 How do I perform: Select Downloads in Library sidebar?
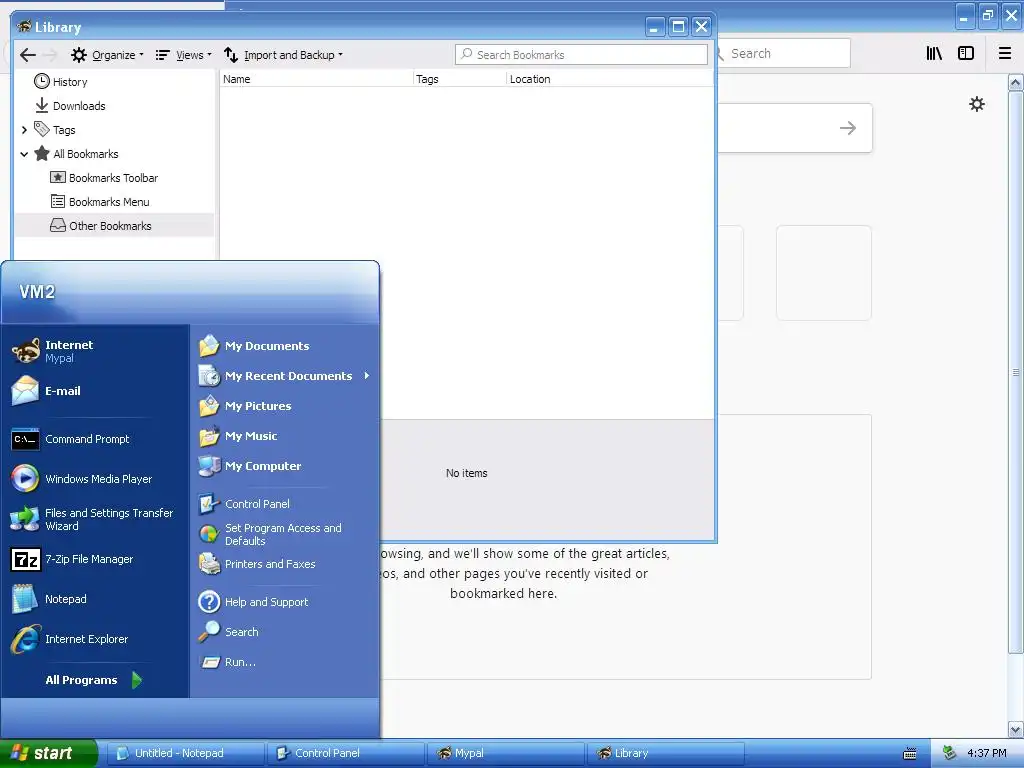[x=69, y=106]
